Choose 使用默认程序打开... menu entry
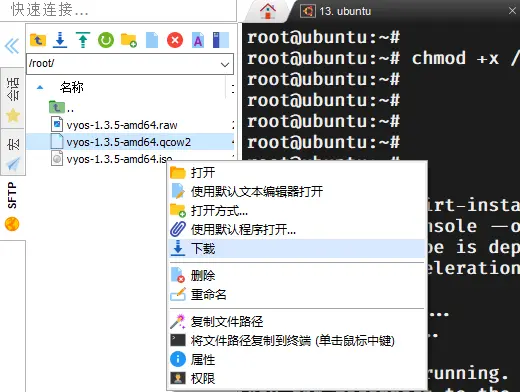This screenshot has height=392, width=520. click(297, 230)
